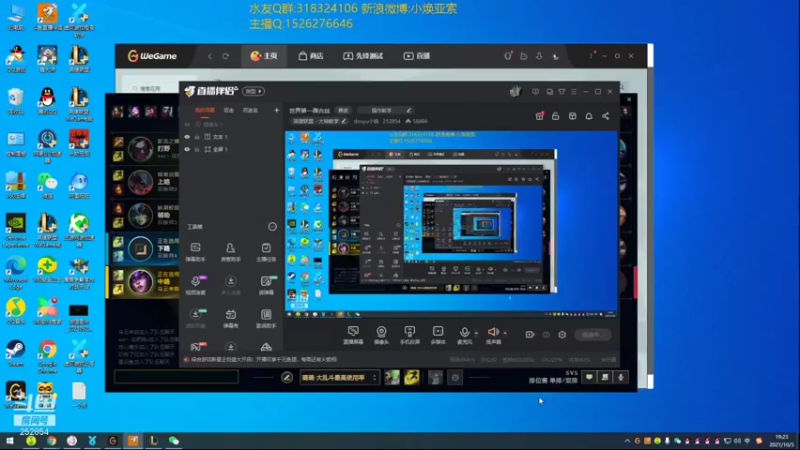
Task: Click the 多媒体 multimedia source button
Action: point(438,335)
